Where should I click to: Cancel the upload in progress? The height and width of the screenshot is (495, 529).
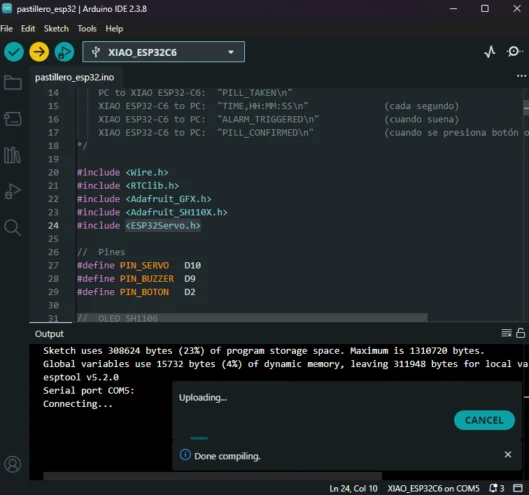pos(484,420)
